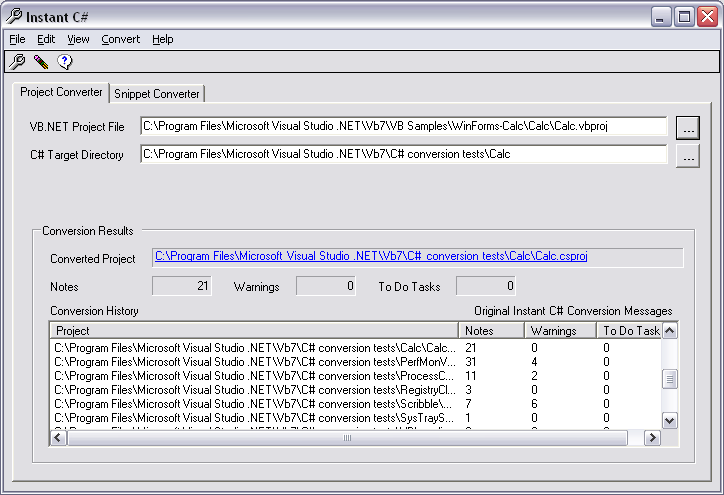The image size is (724, 495).
Task: Click the history list scroll up arrow
Action: coord(670,331)
